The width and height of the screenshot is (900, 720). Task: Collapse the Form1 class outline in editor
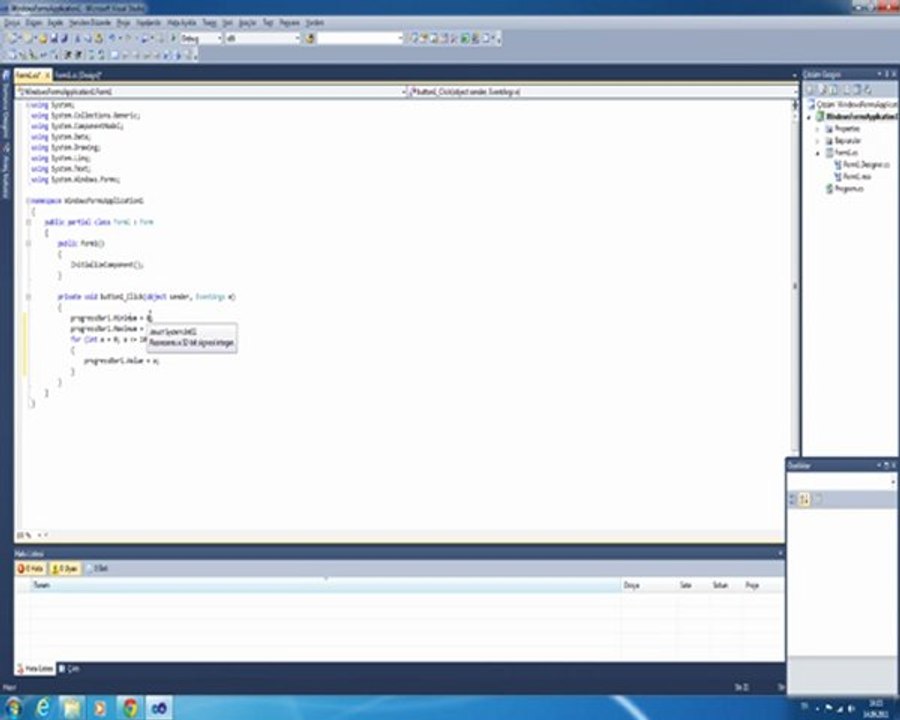click(28, 222)
